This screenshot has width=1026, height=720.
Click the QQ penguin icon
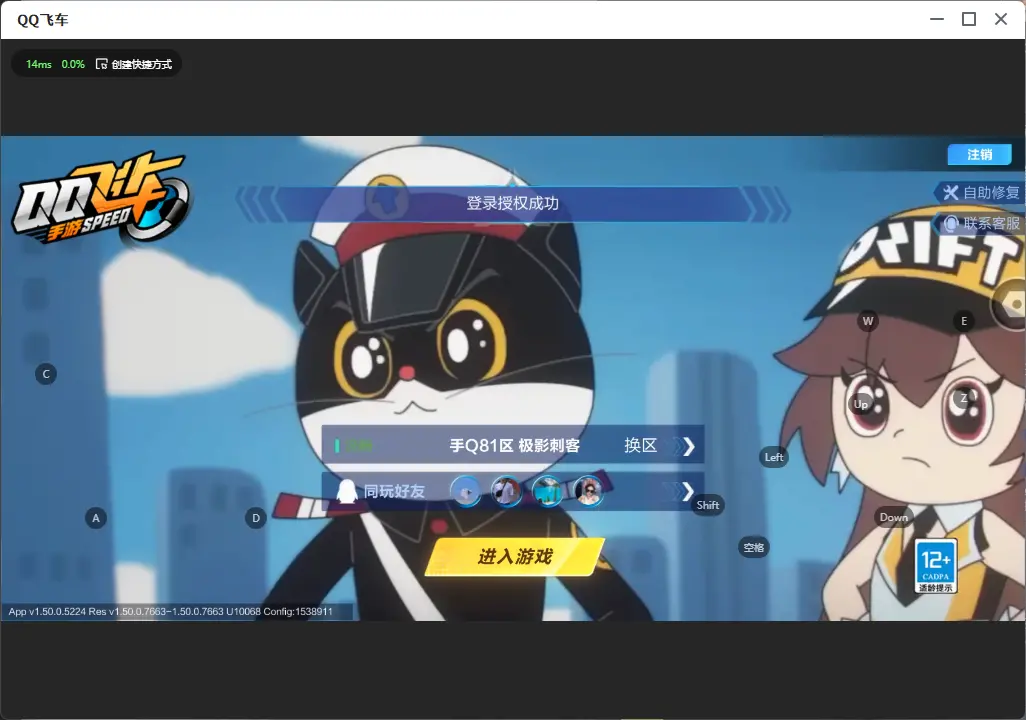click(x=346, y=491)
